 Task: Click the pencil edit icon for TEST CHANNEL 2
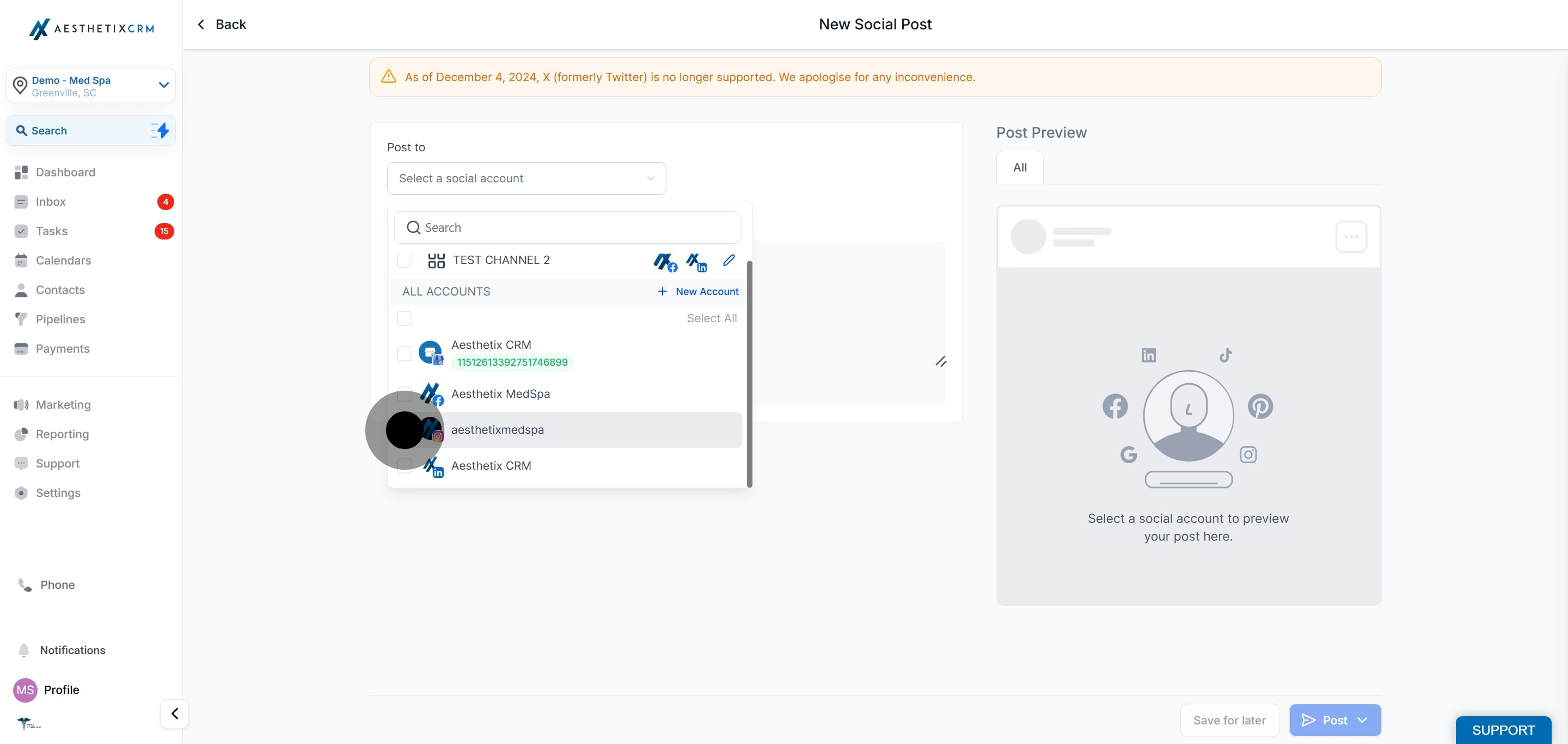coord(728,260)
